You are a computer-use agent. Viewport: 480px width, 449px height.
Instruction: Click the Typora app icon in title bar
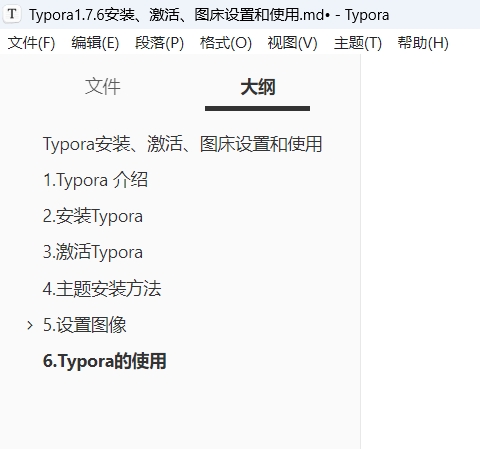pos(12,14)
